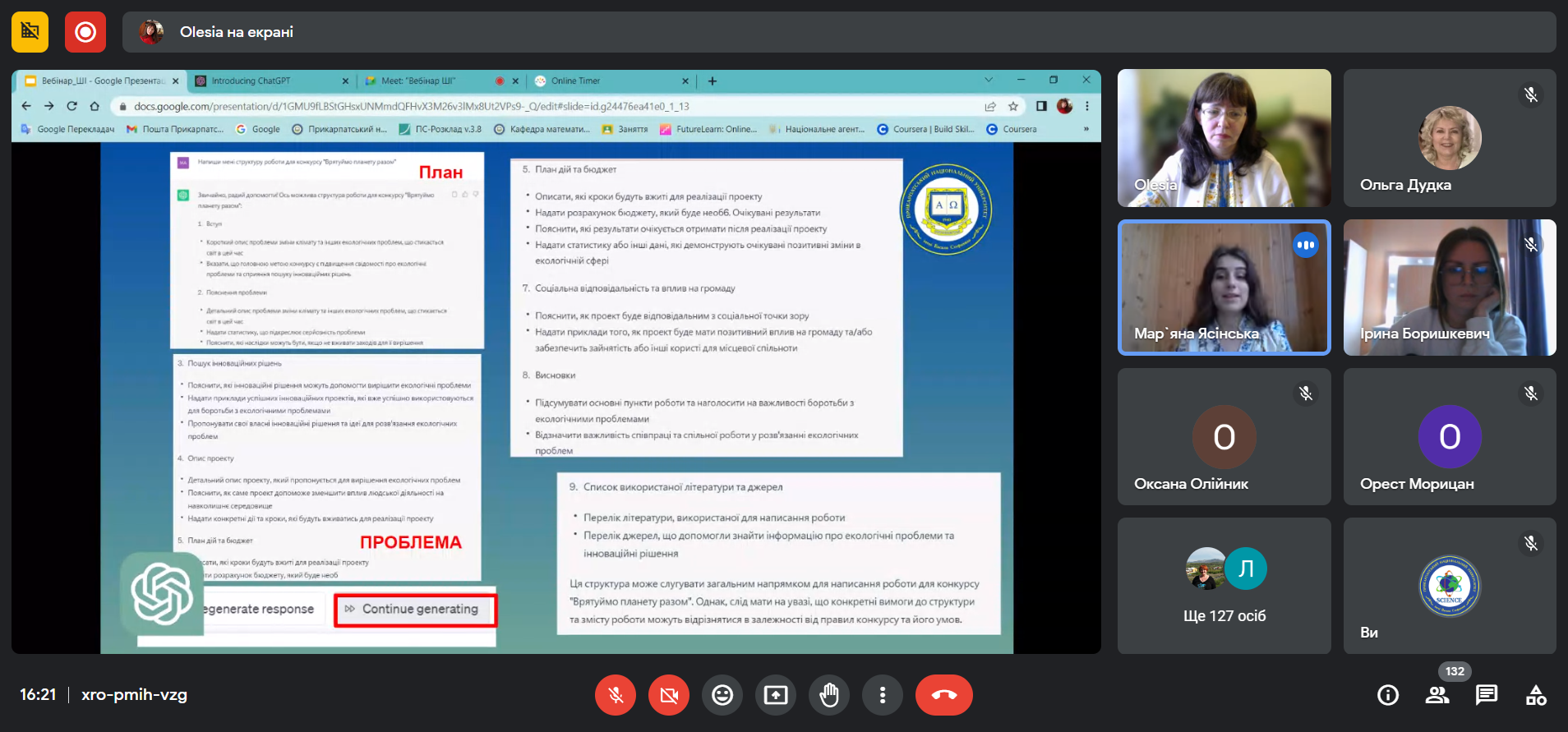Image resolution: width=1568 pixels, height=732 pixels.
Task: Open more options three-dot menu
Action: pyautogui.click(x=882, y=695)
